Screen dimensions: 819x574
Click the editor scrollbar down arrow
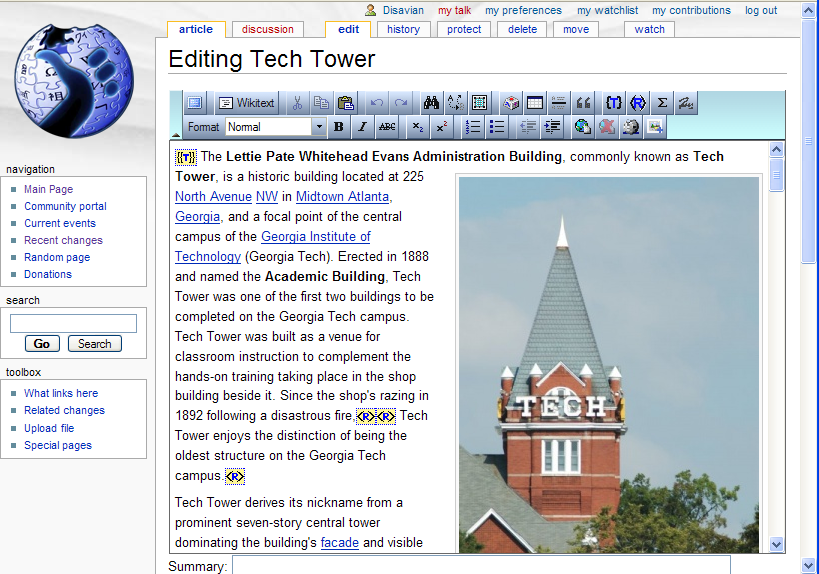coord(776,544)
